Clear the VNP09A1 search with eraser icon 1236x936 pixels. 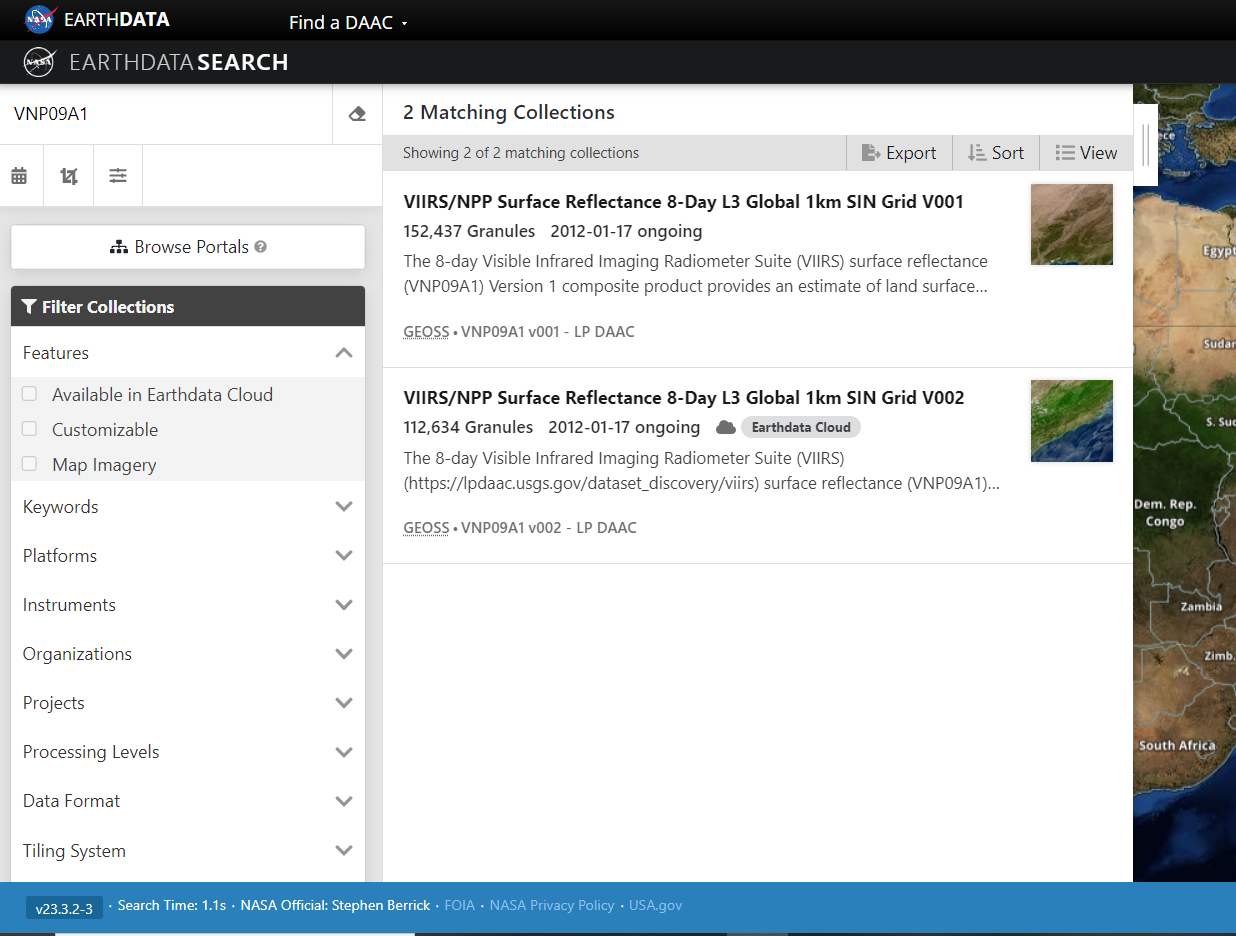coord(357,114)
